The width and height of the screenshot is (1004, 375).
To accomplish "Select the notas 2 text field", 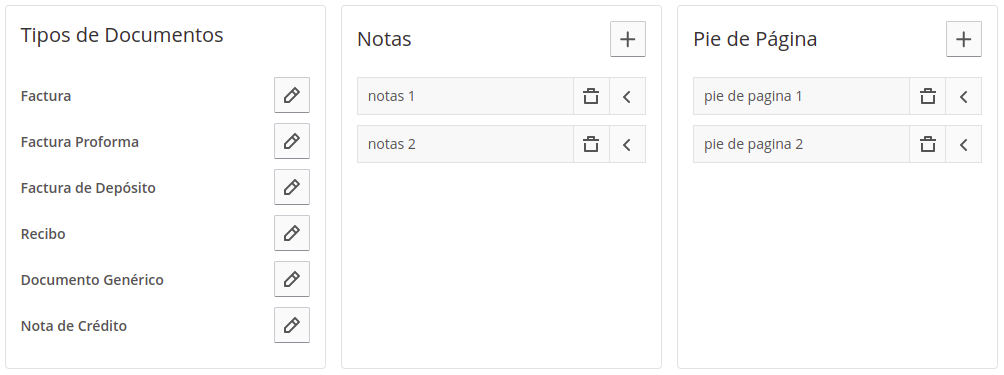I will click(466, 145).
